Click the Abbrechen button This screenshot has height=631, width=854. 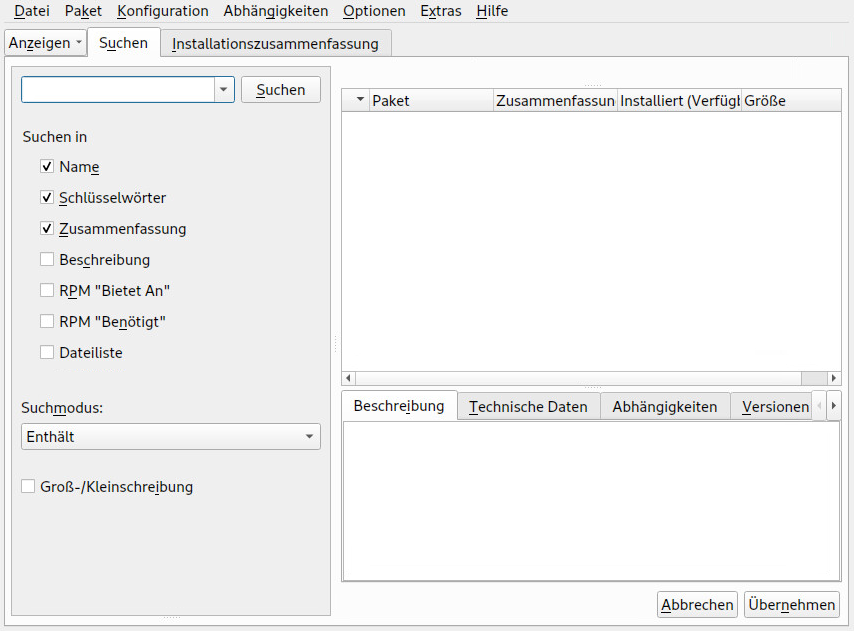pos(697,605)
